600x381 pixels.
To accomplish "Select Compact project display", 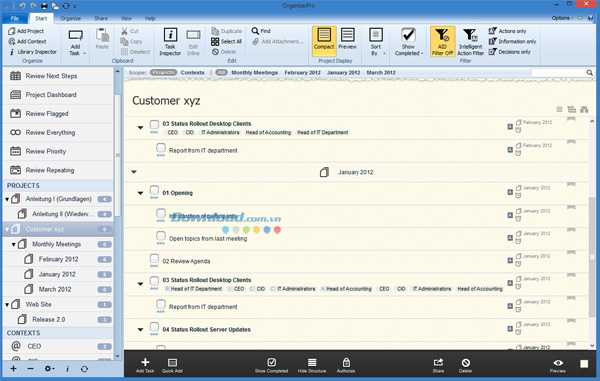I will click(324, 39).
